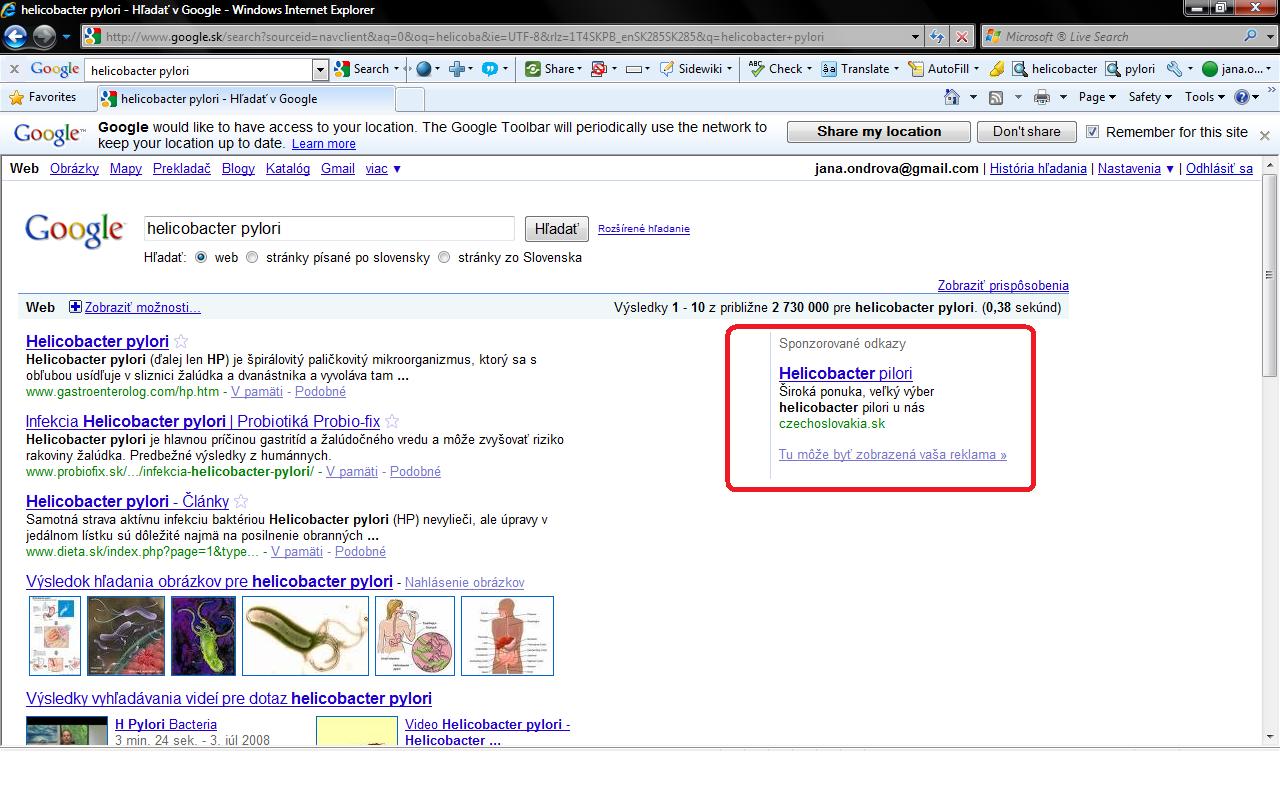1280x800 pixels.
Task: Open the address bar URL dropdown
Action: [x=915, y=37]
